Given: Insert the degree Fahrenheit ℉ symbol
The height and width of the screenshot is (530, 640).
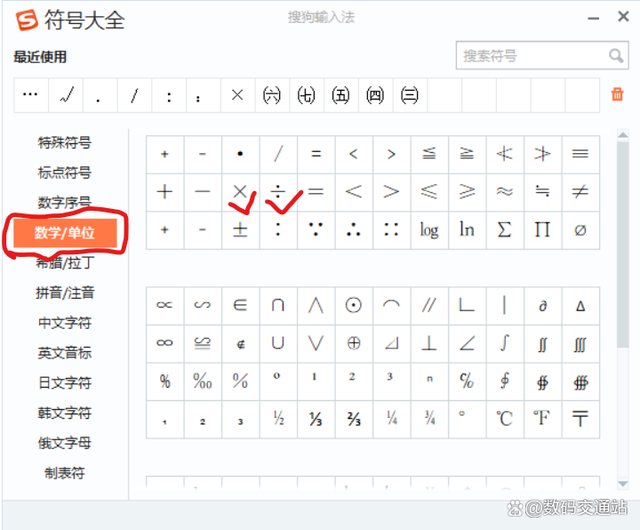Looking at the screenshot, I should click(542, 419).
